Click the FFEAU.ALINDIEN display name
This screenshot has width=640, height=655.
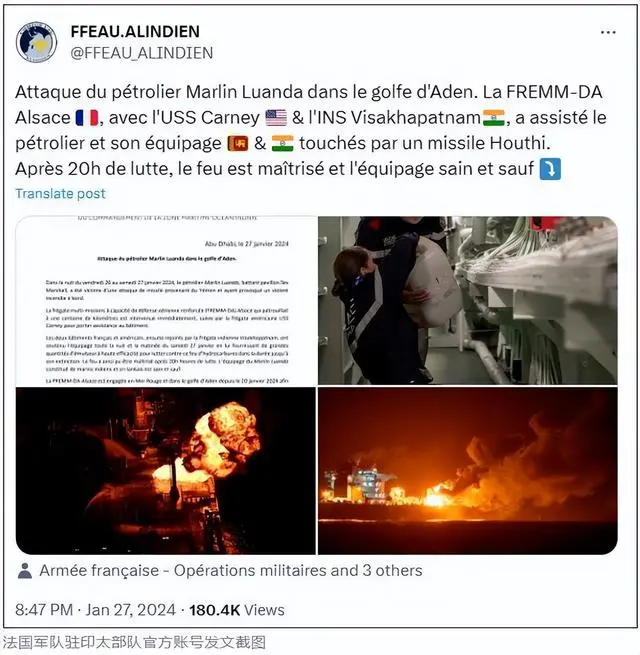click(135, 31)
